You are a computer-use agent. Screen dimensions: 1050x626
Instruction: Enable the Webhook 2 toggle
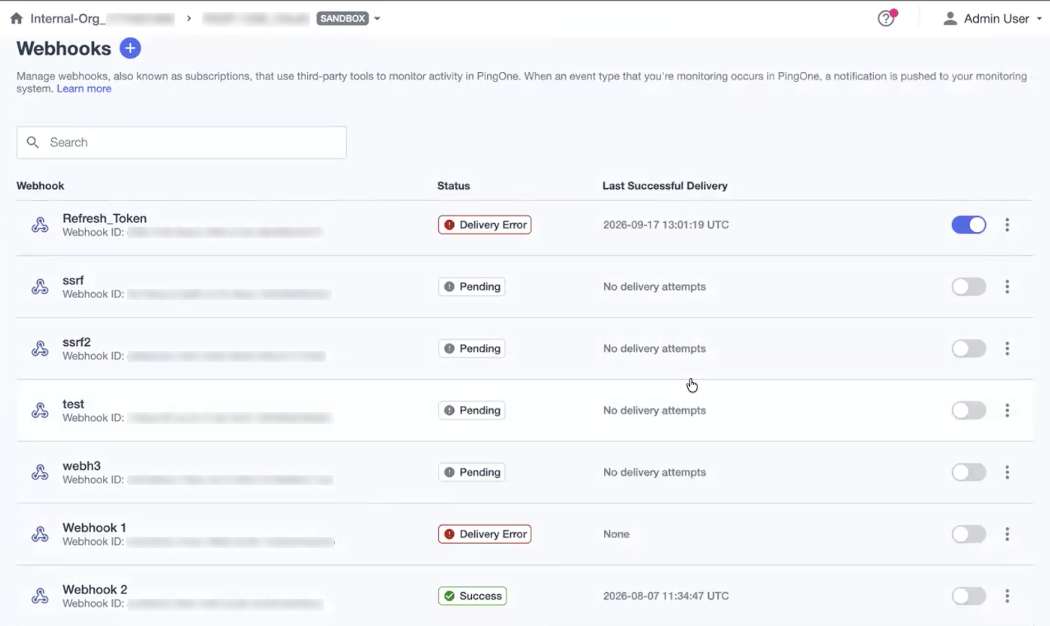point(968,596)
